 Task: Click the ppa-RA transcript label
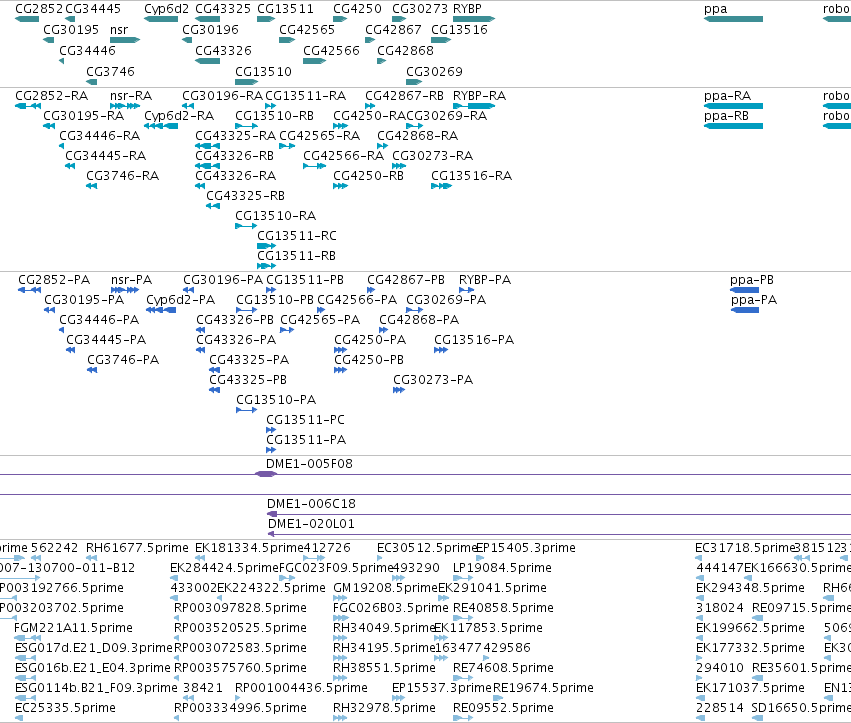pos(727,96)
